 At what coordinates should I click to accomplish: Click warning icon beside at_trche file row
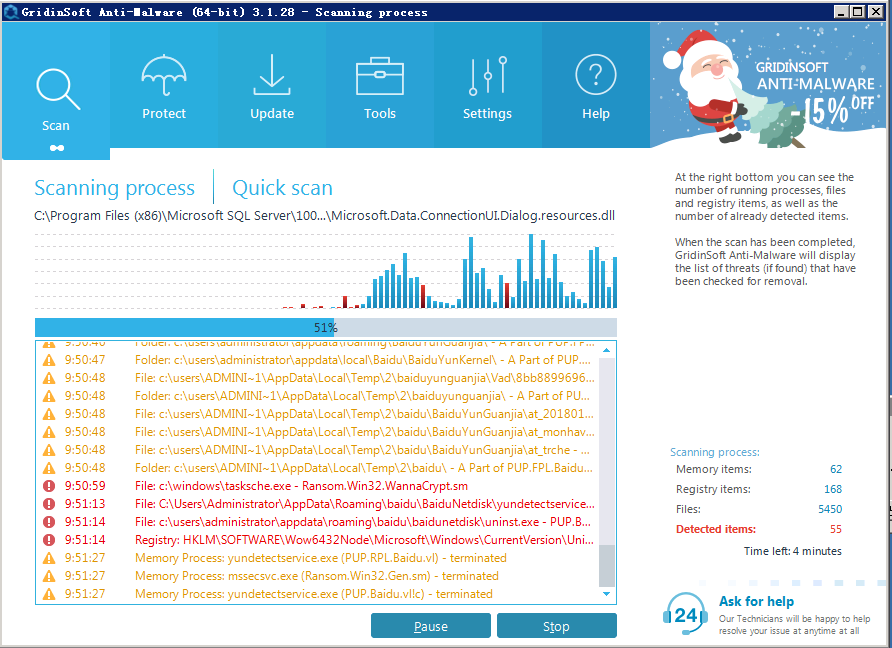coord(49,450)
